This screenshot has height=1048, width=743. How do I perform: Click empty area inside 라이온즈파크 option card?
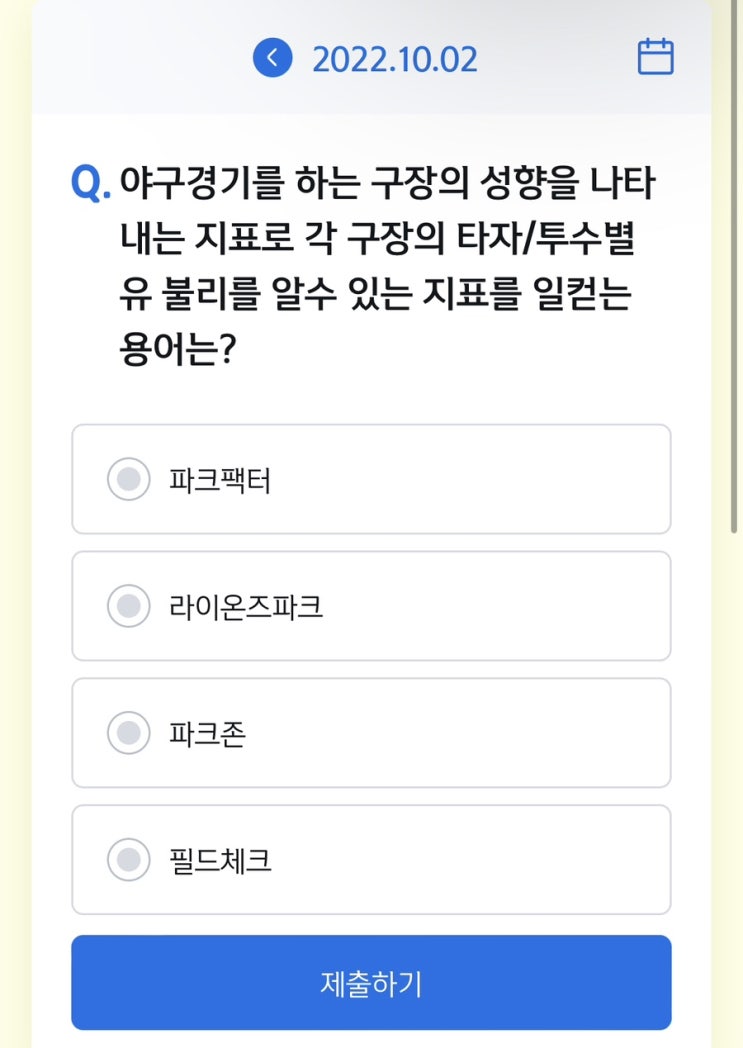tap(500, 607)
